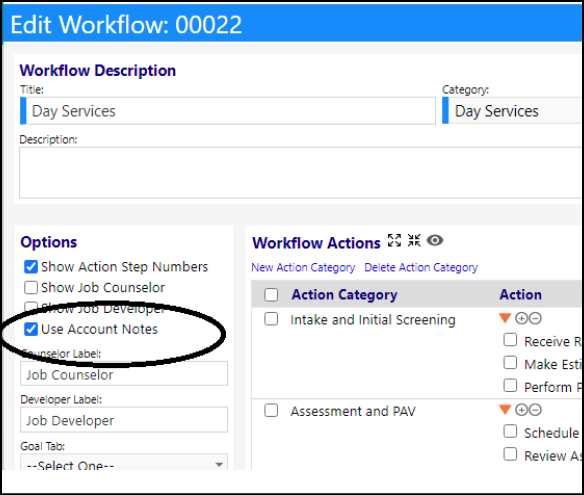Add action with plus icon for Intake and Initial Screening
Image resolution: width=584 pixels, height=495 pixels.
[x=521, y=318]
